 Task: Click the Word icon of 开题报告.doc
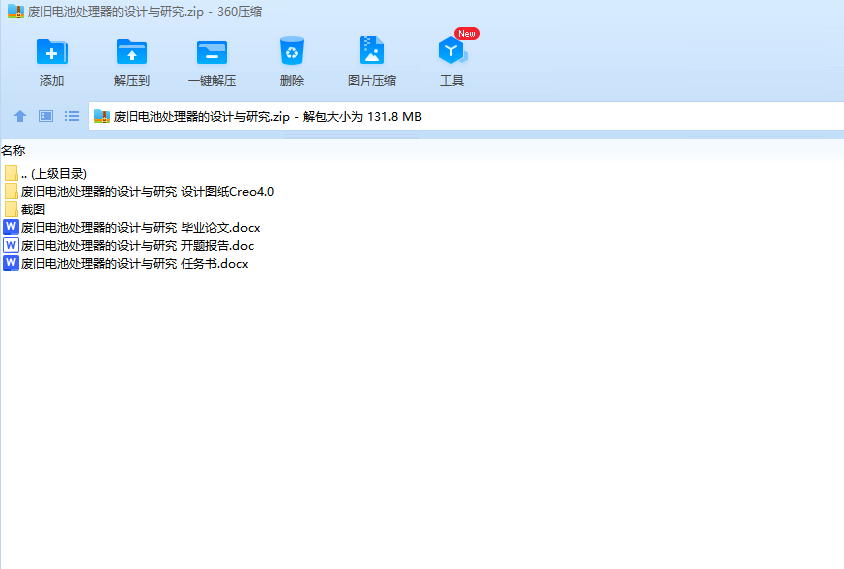click(x=11, y=245)
